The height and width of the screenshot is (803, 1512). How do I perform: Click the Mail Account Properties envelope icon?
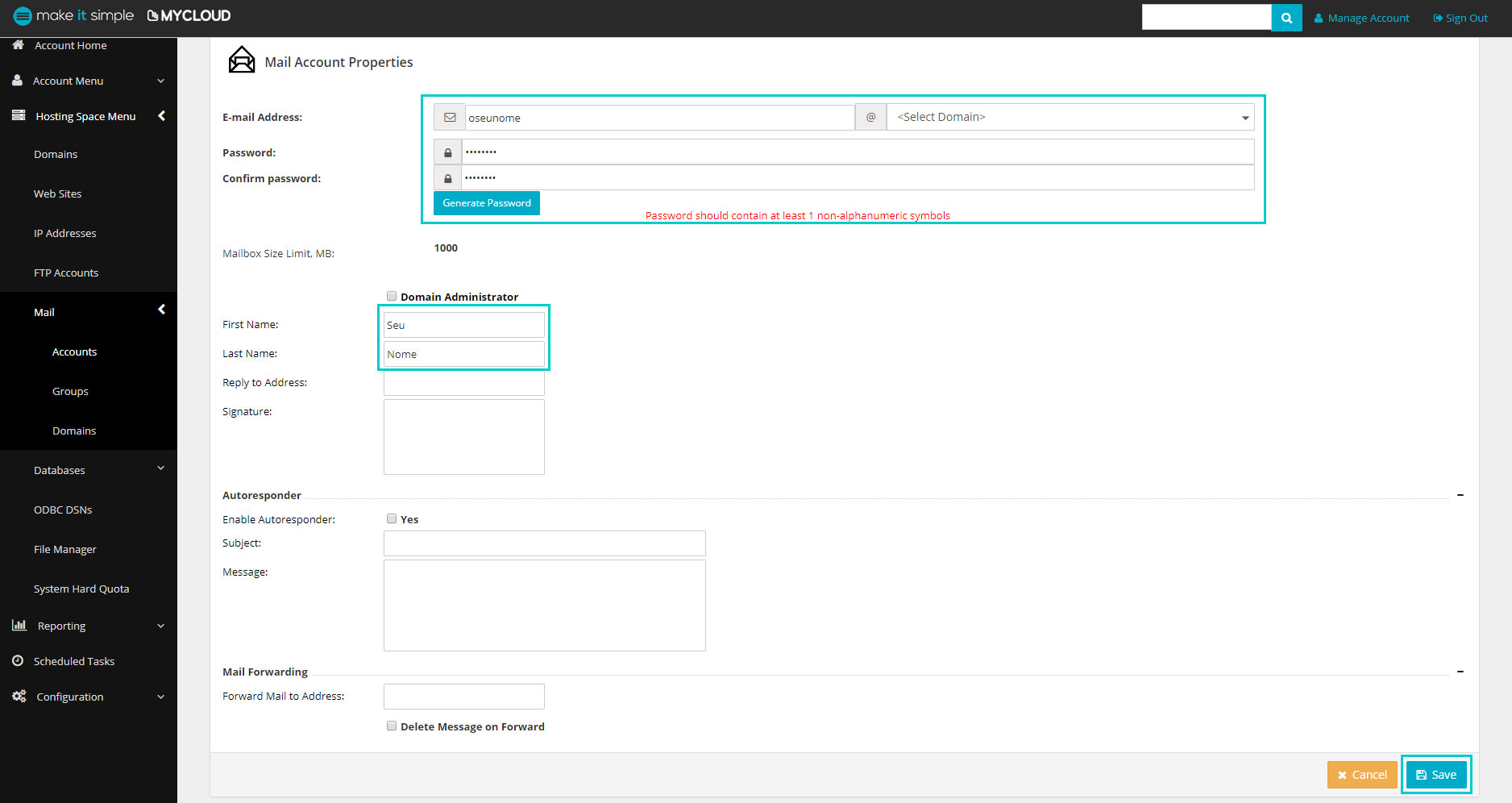coord(241,60)
